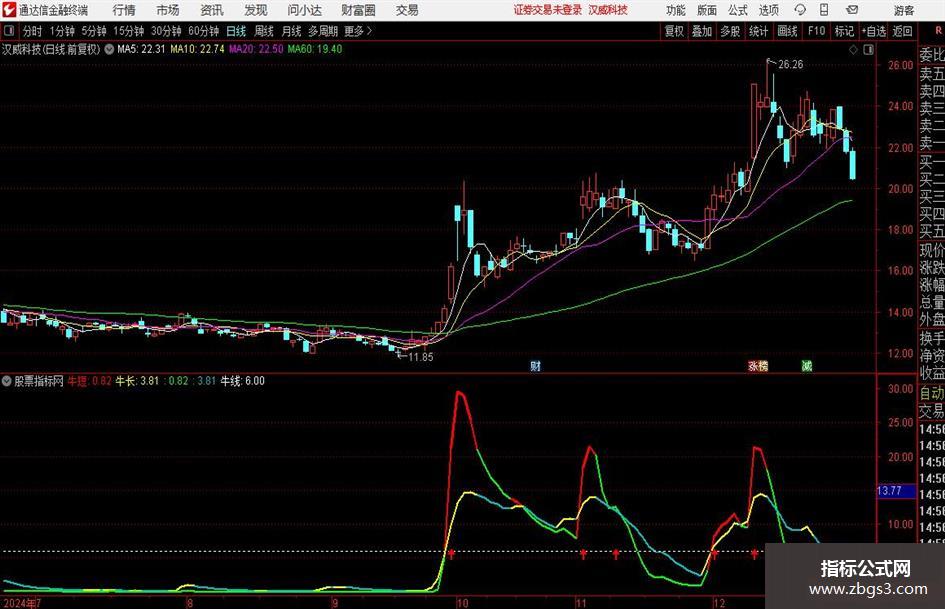The image size is (945, 609).
Task: Toggle the side panel icon above the price axis
Action: click(868, 50)
